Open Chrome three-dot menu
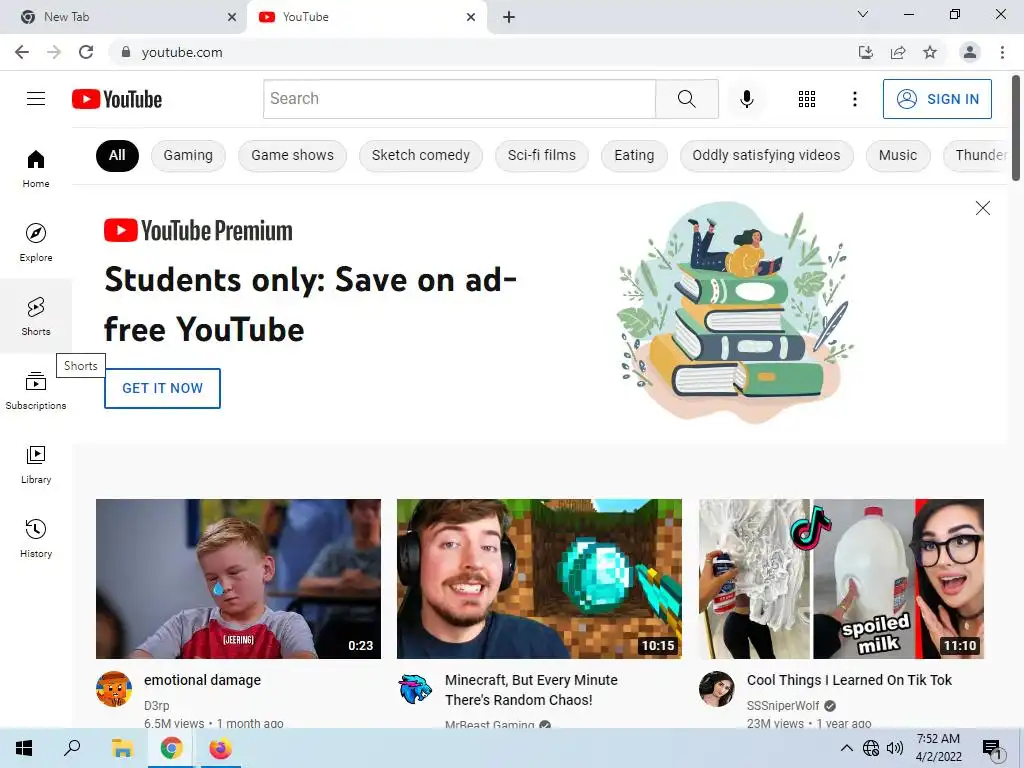 tap(1002, 52)
